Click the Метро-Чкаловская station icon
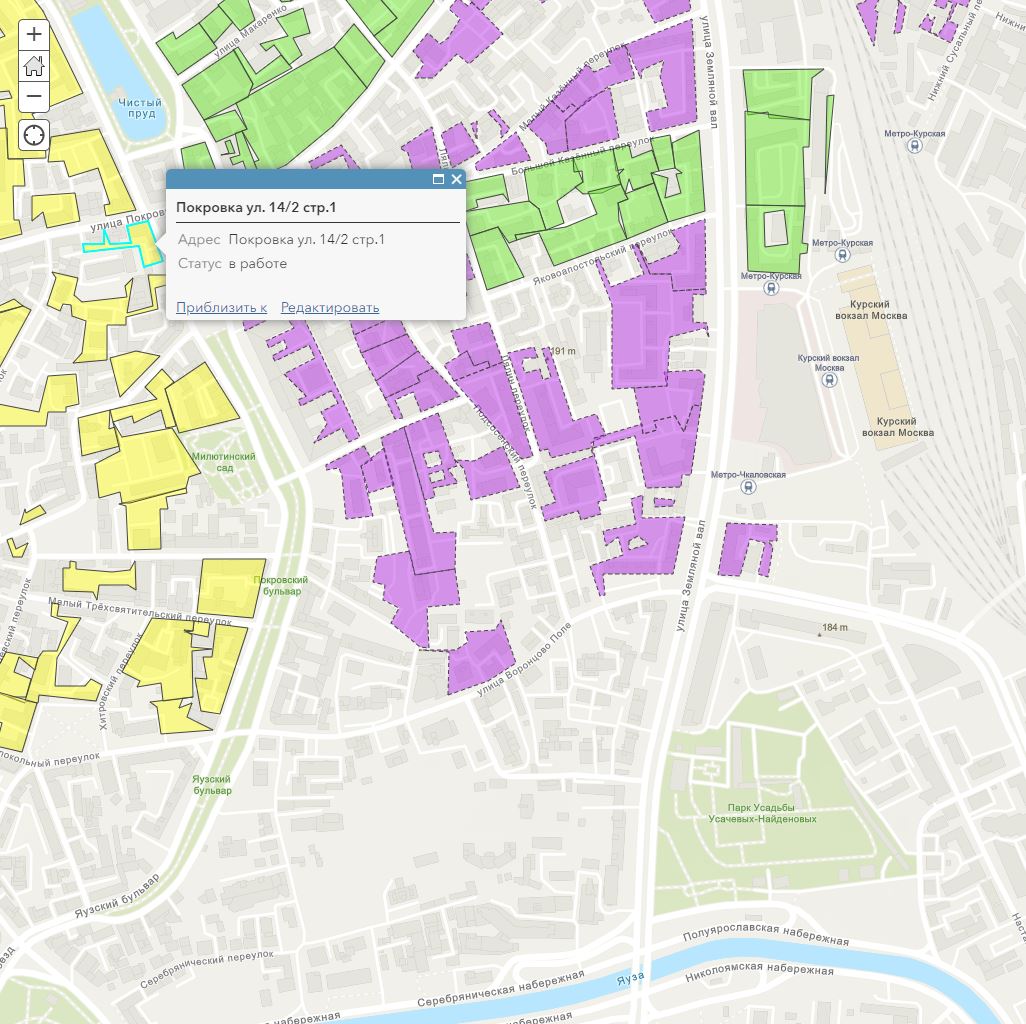The image size is (1026, 1024). [748, 487]
